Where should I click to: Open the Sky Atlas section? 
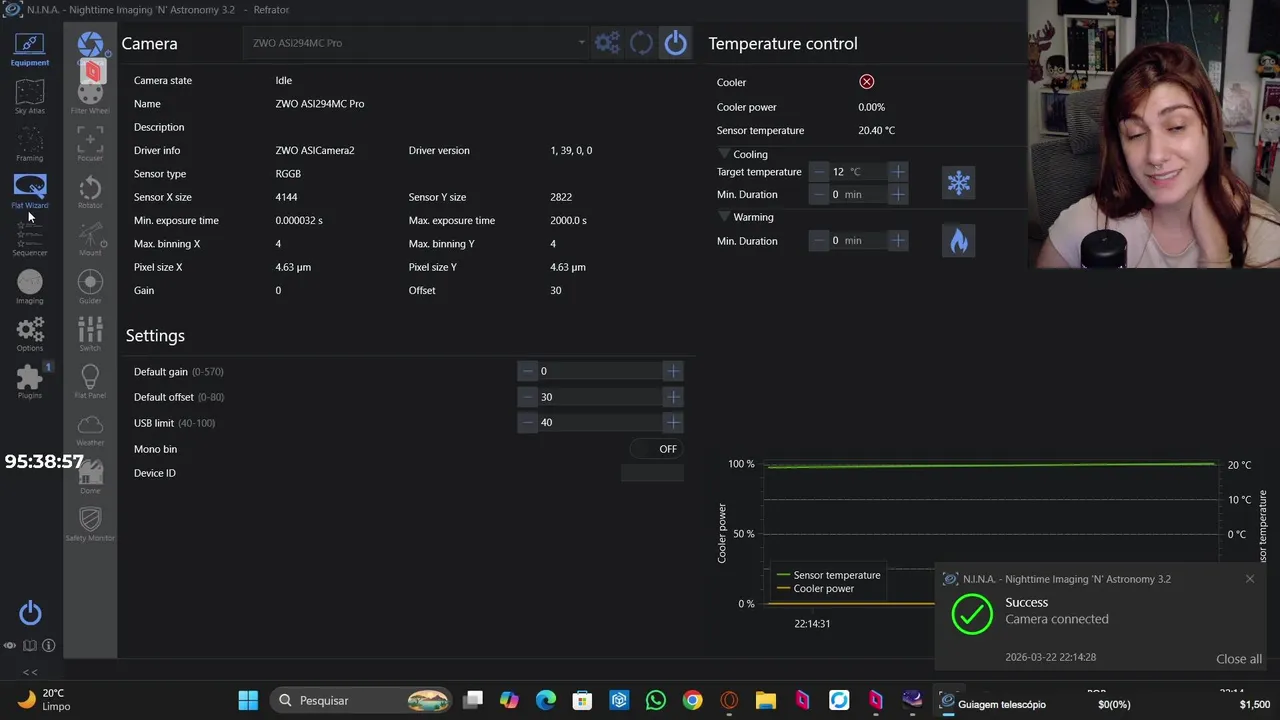point(30,97)
